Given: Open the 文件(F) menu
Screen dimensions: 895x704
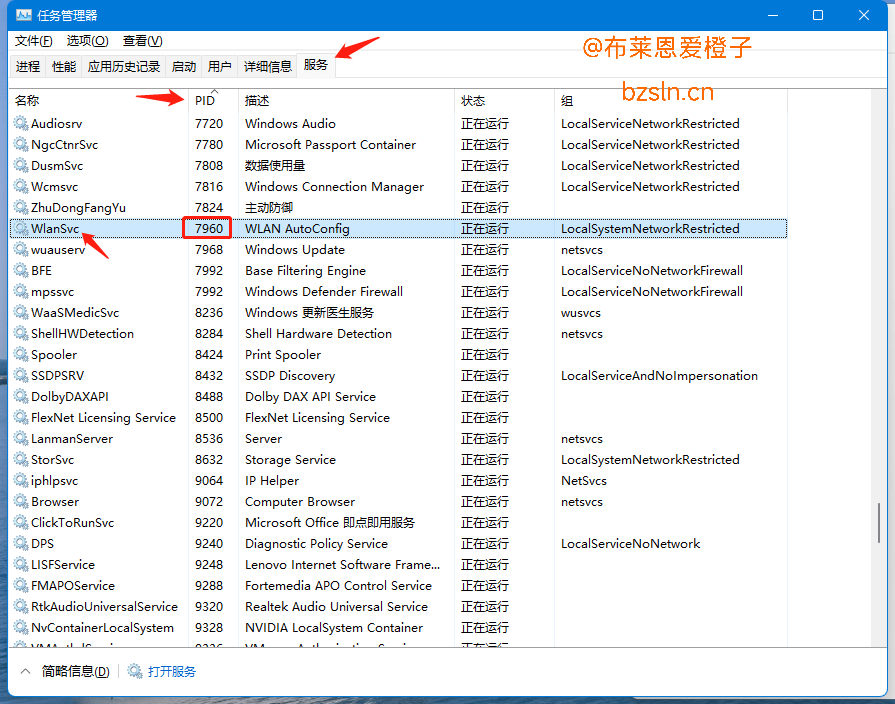Looking at the screenshot, I should pos(33,41).
